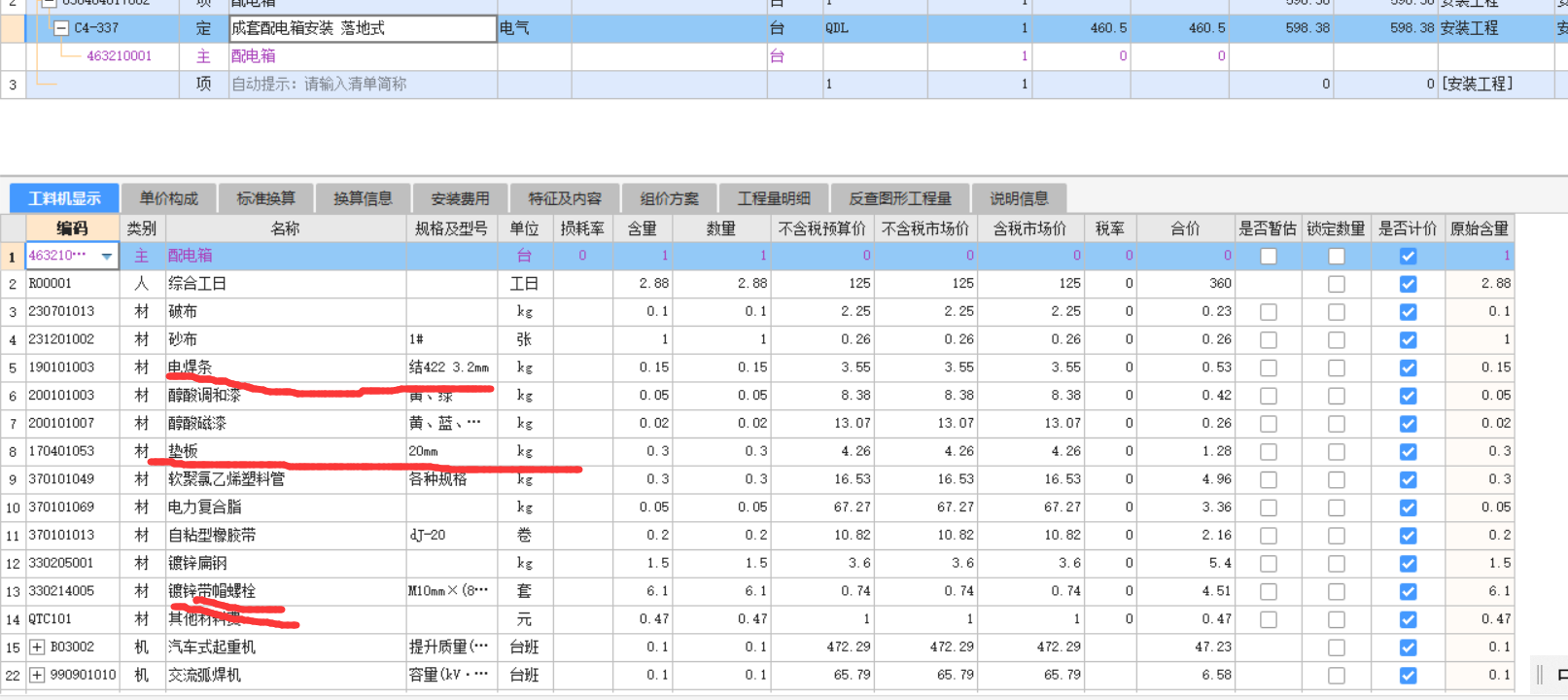This screenshot has height=700, width=1568.
Task: Open the 说明信息 tab
Action: [x=1019, y=198]
